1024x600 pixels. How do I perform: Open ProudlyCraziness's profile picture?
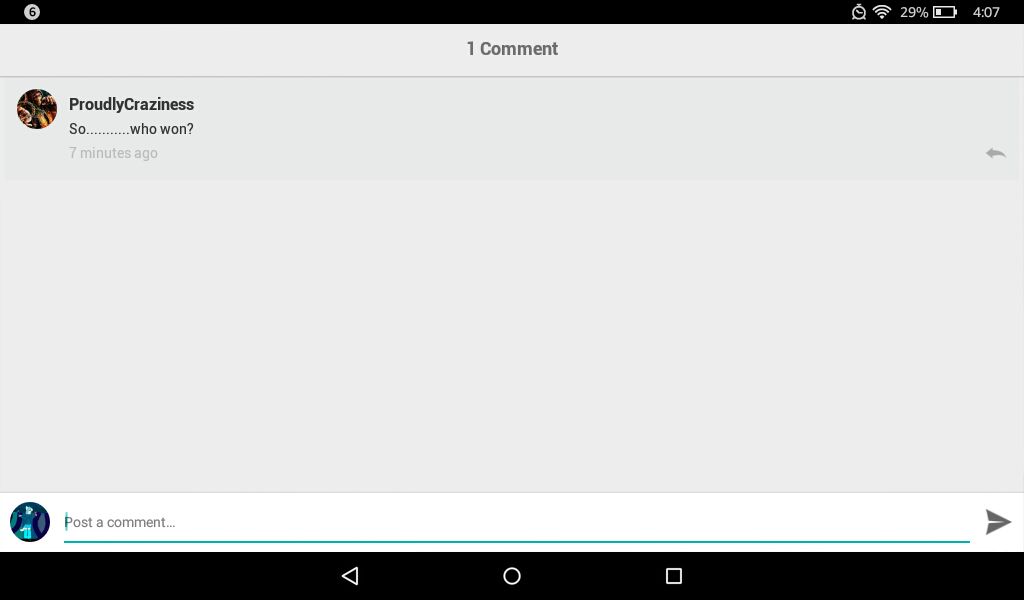(37, 109)
